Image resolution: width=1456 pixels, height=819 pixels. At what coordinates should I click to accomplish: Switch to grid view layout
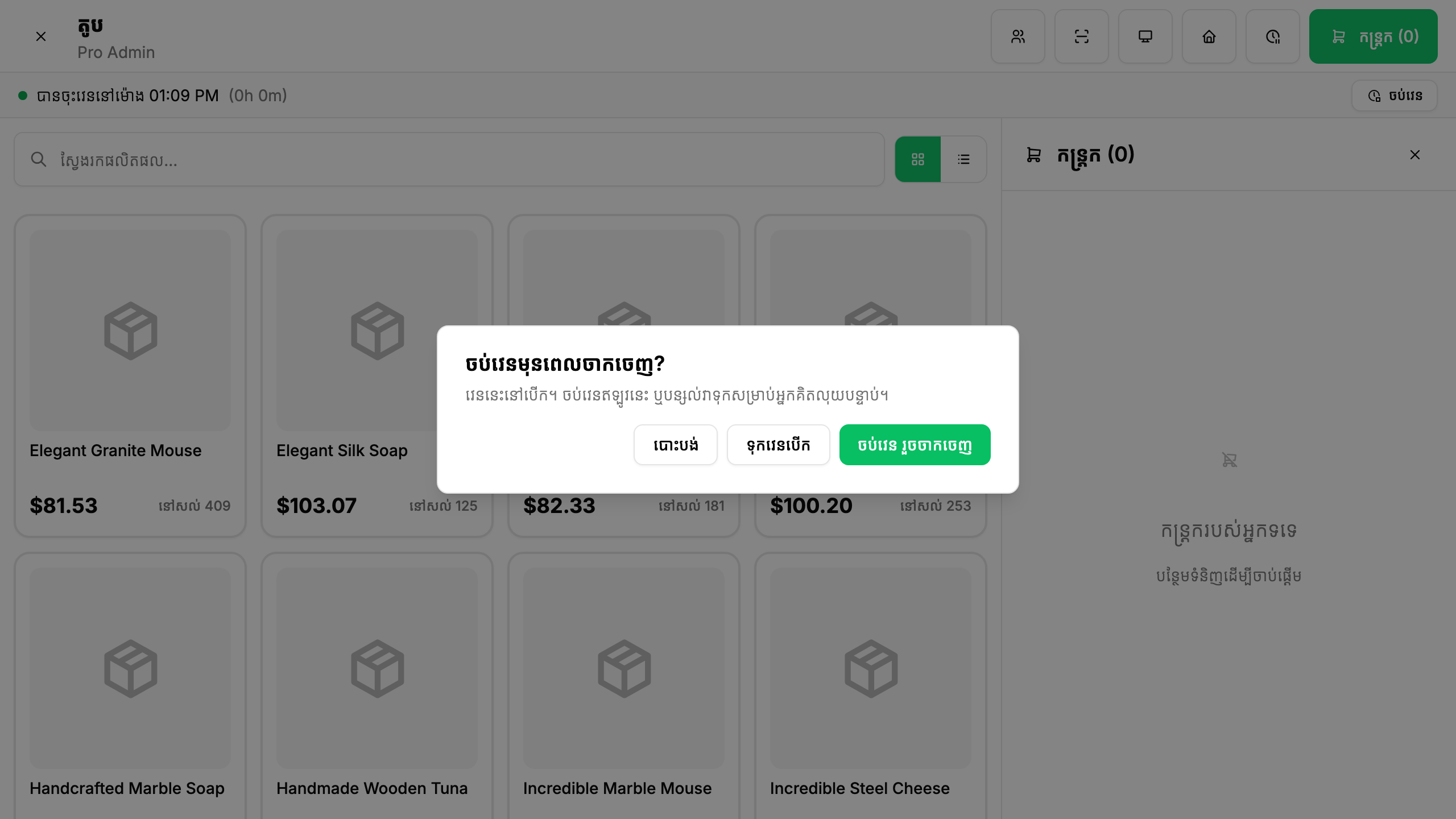[918, 159]
